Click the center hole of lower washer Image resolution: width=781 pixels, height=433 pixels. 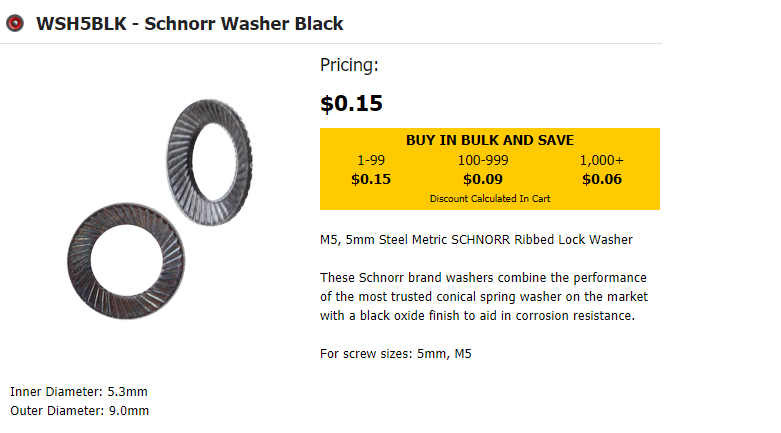pyautogui.click(x=127, y=261)
